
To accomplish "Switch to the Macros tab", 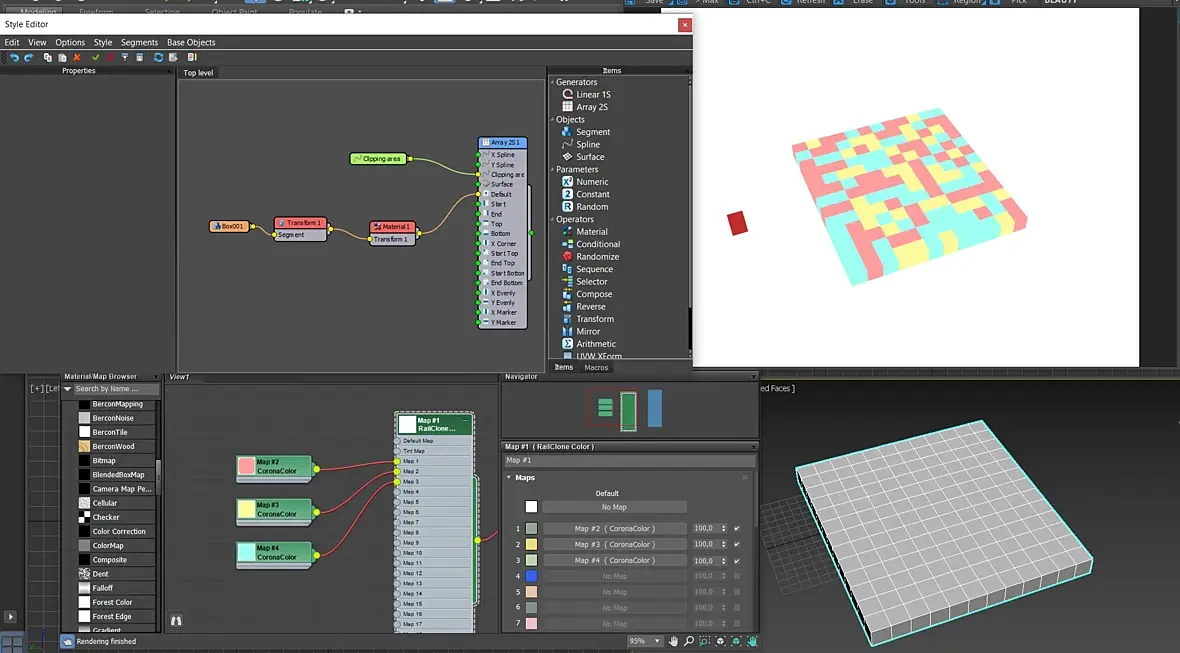I will click(596, 368).
